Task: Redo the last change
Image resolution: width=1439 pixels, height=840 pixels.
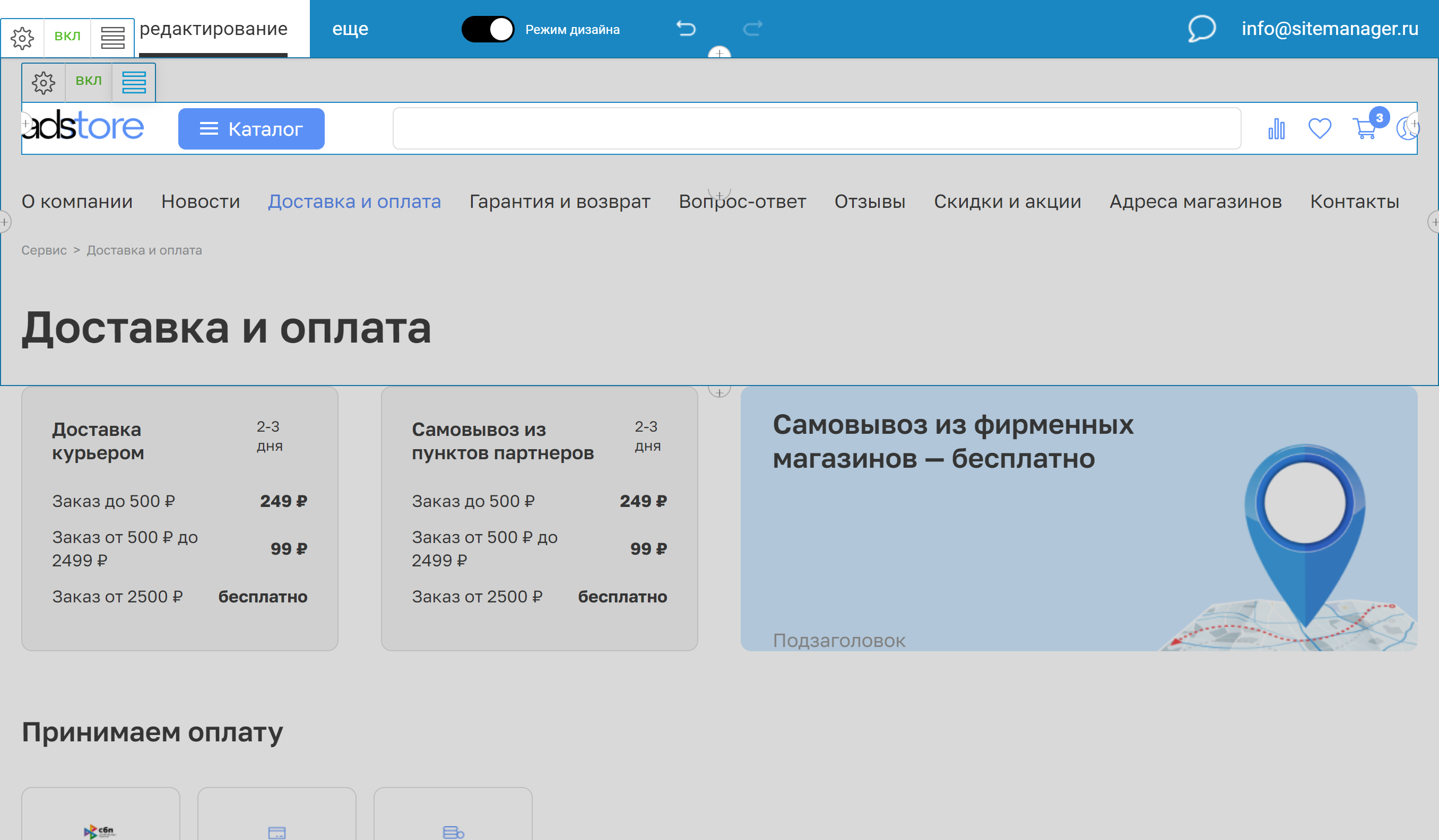Action: pyautogui.click(x=753, y=28)
